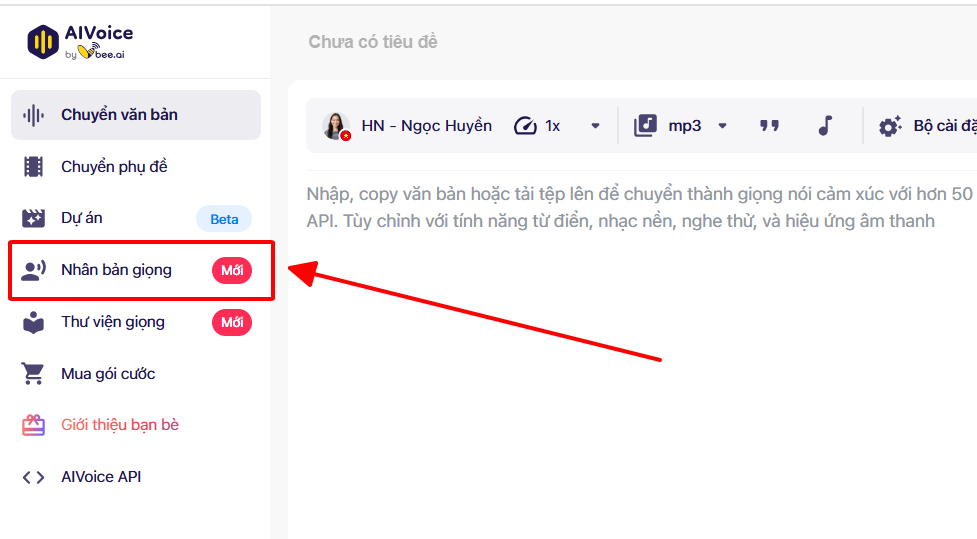Click the quotation marks icon in toolbar
The width and height of the screenshot is (977, 539).
(769, 126)
